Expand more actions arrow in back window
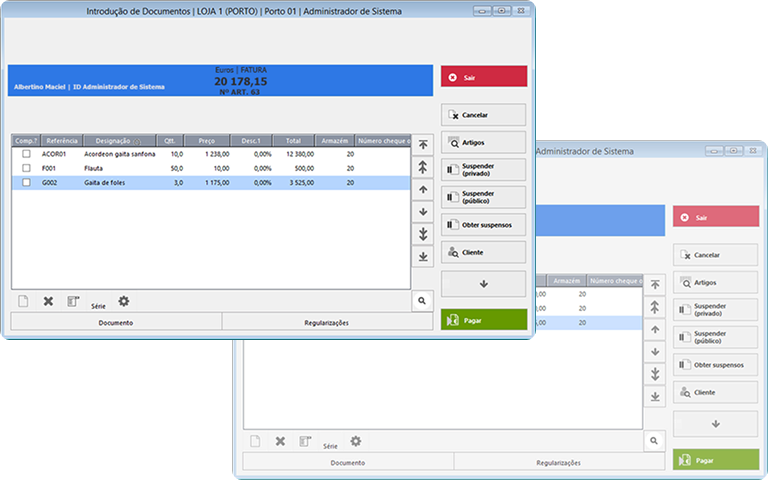This screenshot has height=480, width=768. tap(715, 424)
